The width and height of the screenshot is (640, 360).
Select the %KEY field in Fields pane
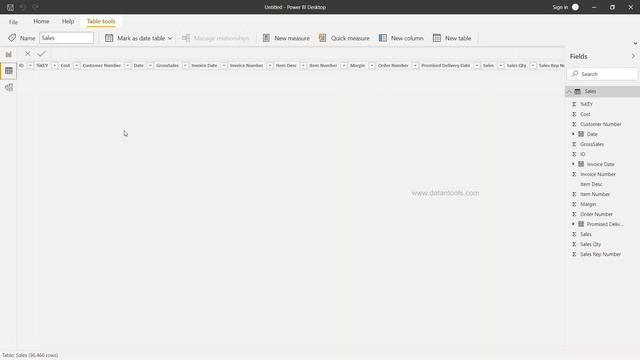[x=586, y=104]
